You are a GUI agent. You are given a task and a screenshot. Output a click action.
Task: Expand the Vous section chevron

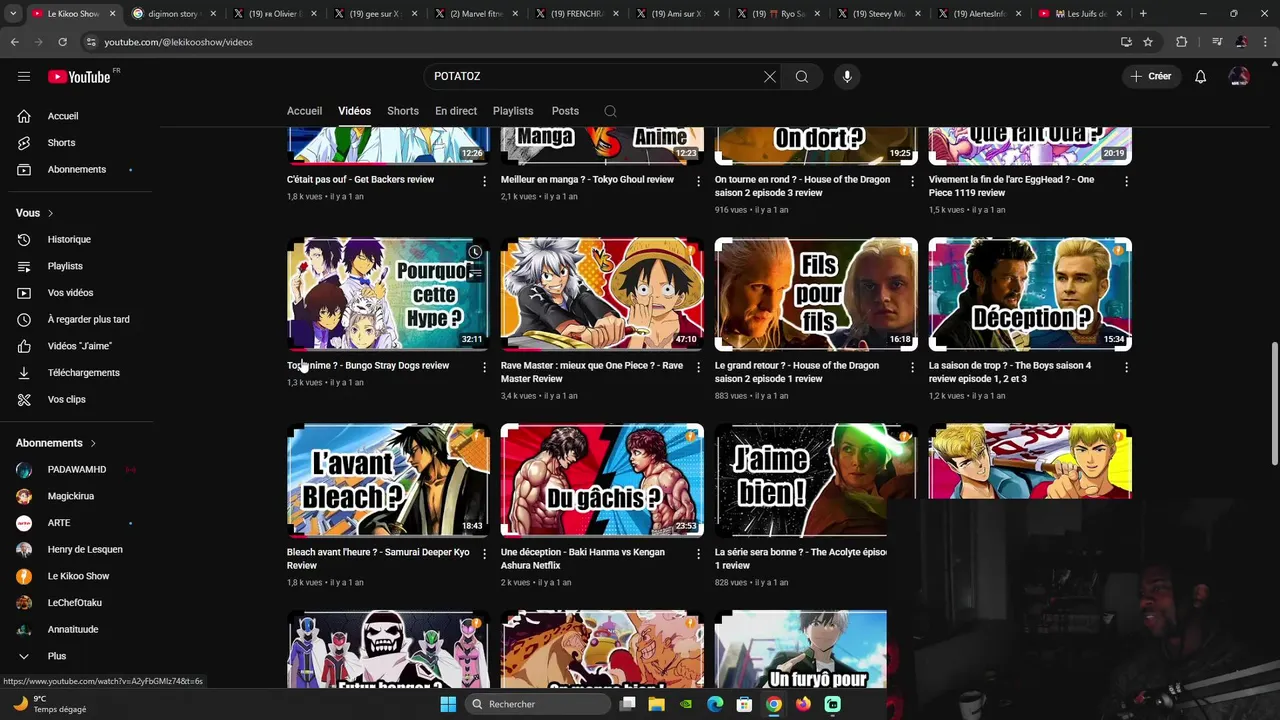click(x=50, y=213)
